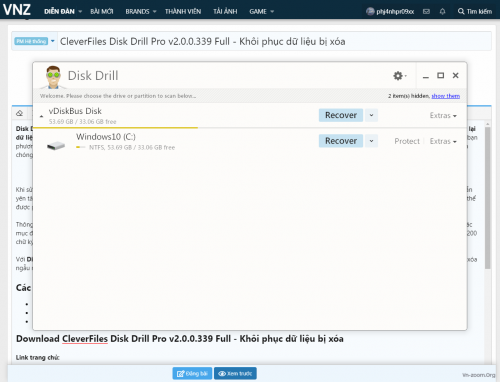The height and width of the screenshot is (382, 500).
Task: Click the Windows10 (C:) drive icon
Action: (x=56, y=145)
